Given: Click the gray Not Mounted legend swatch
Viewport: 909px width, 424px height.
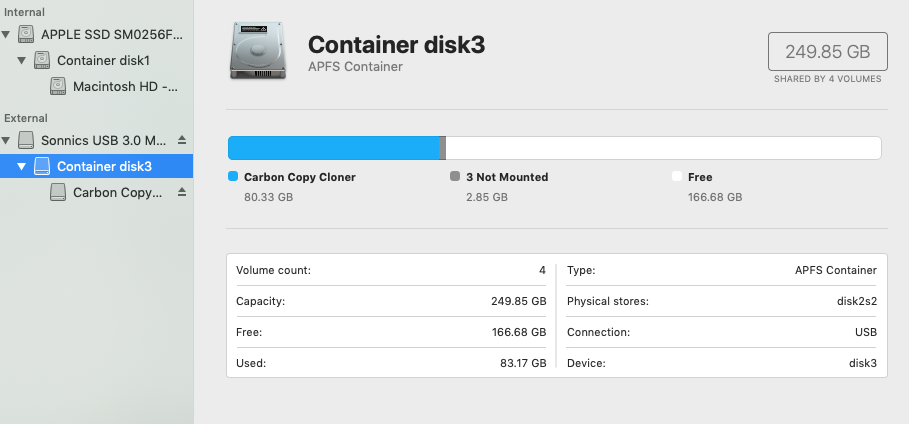Looking at the screenshot, I should tap(455, 177).
